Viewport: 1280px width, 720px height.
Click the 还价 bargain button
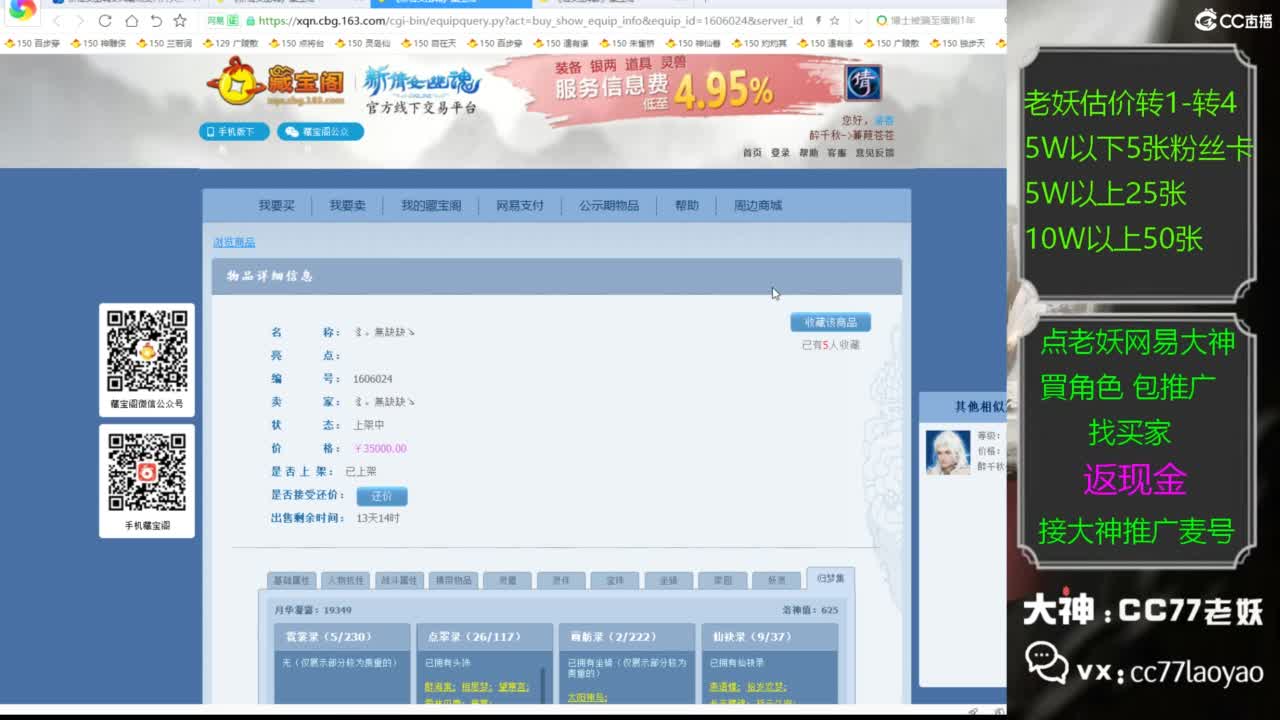(x=382, y=496)
